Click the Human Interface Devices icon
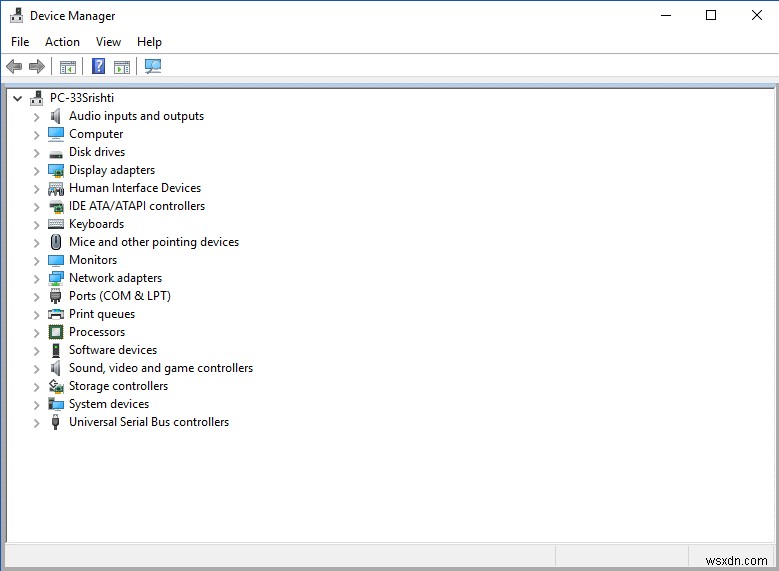The width and height of the screenshot is (779, 571). pyautogui.click(x=56, y=188)
